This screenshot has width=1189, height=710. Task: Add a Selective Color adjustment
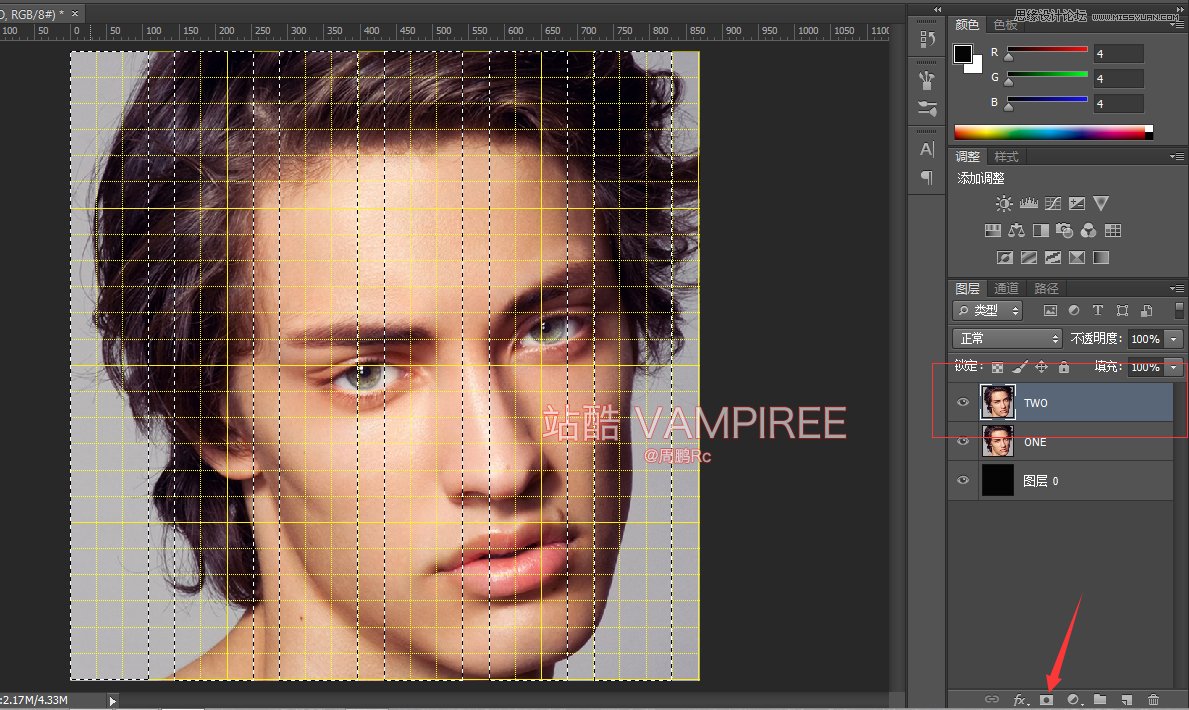(1077, 258)
